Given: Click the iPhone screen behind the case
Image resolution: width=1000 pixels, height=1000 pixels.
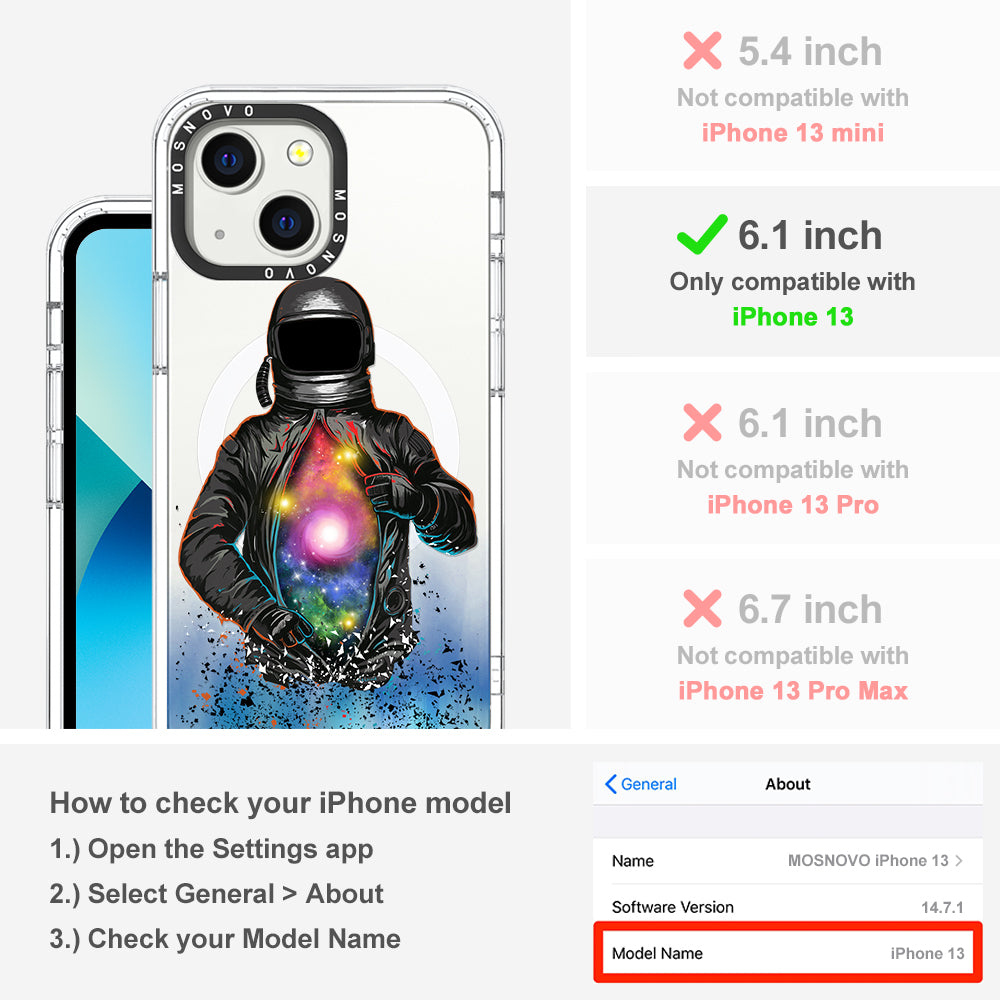Looking at the screenshot, I should click(x=114, y=478).
